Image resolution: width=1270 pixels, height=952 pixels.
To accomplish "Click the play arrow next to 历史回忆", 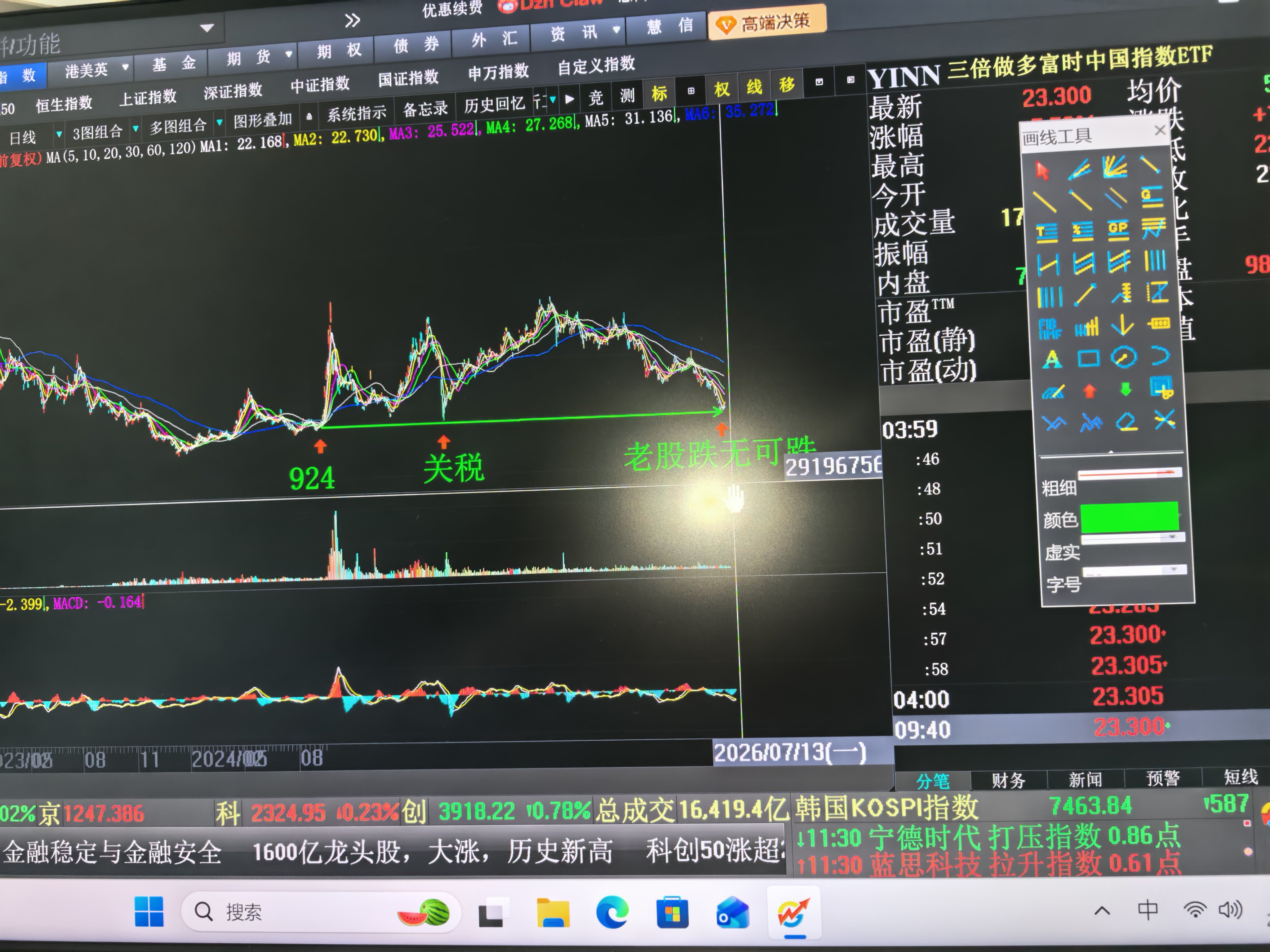I will (569, 99).
